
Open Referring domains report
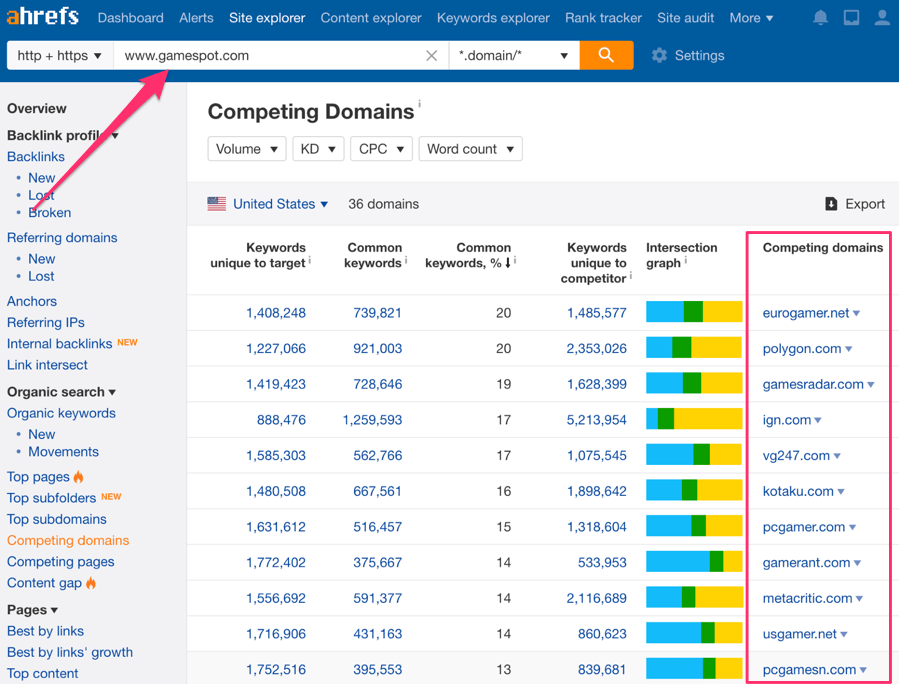click(x=62, y=237)
